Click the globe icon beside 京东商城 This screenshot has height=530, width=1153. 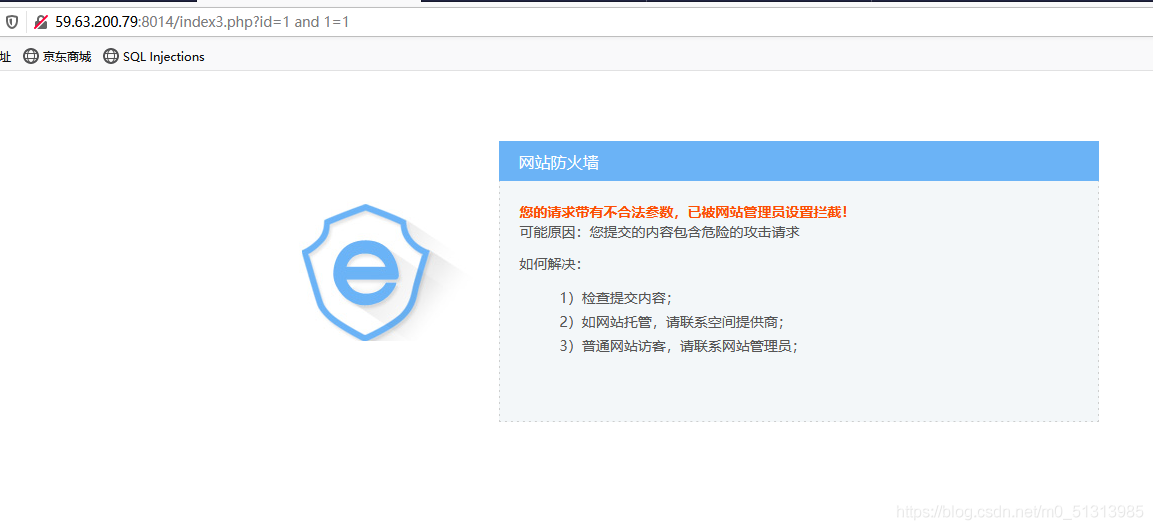(31, 57)
